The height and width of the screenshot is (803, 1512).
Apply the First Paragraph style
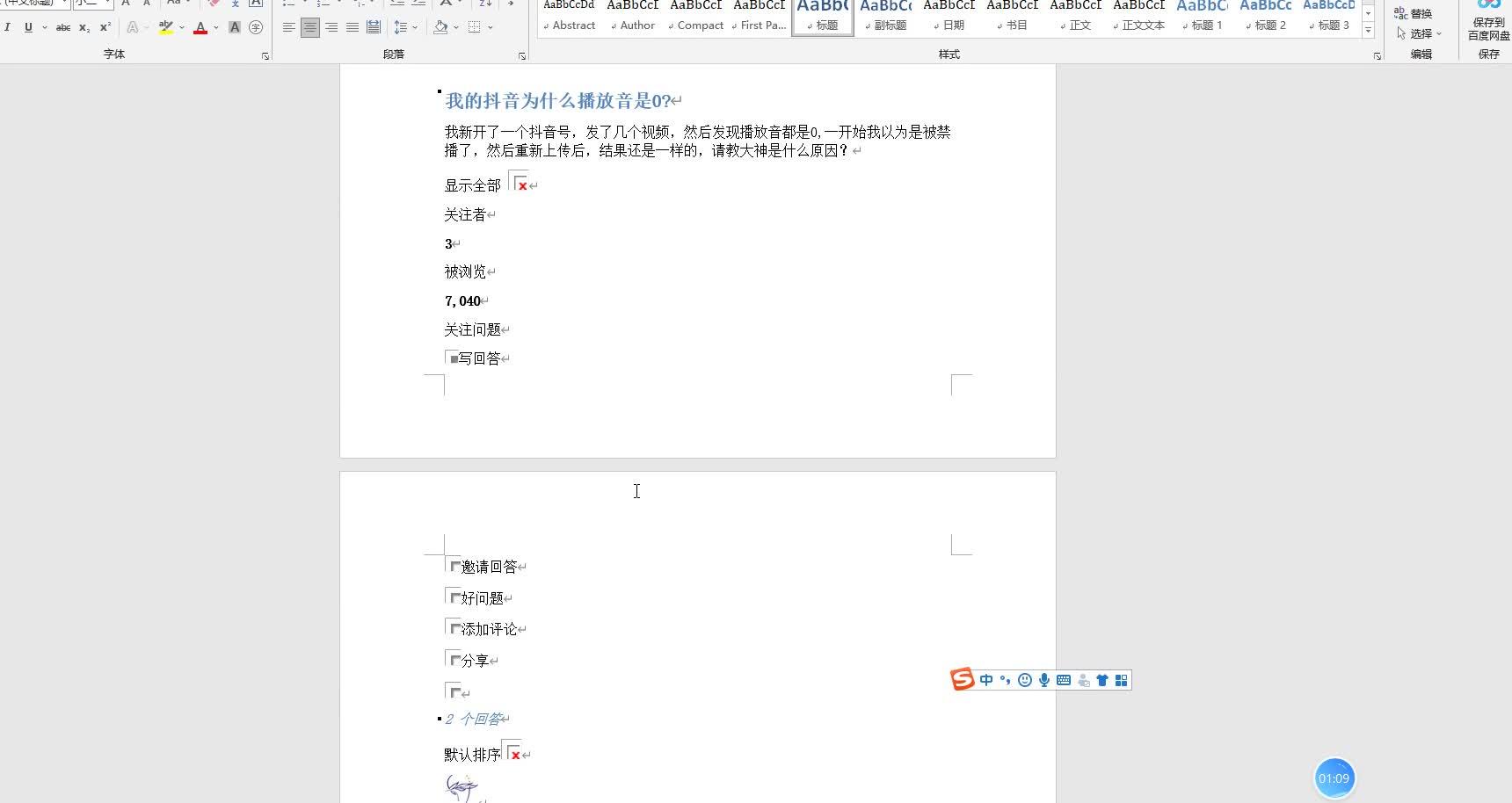click(760, 17)
